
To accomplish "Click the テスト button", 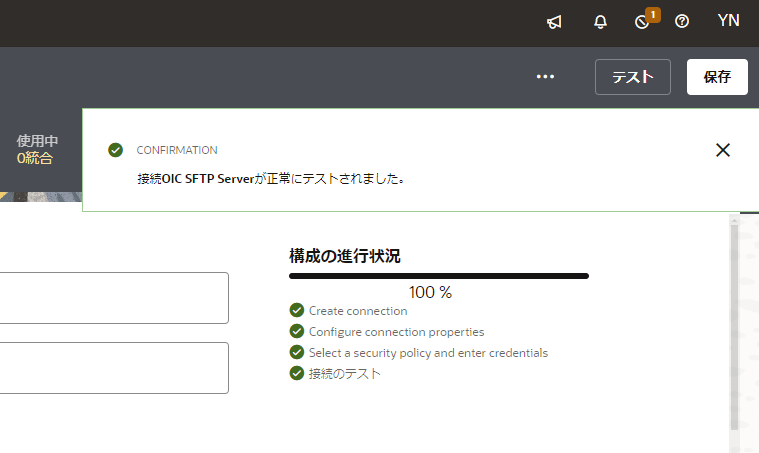I will click(x=632, y=77).
